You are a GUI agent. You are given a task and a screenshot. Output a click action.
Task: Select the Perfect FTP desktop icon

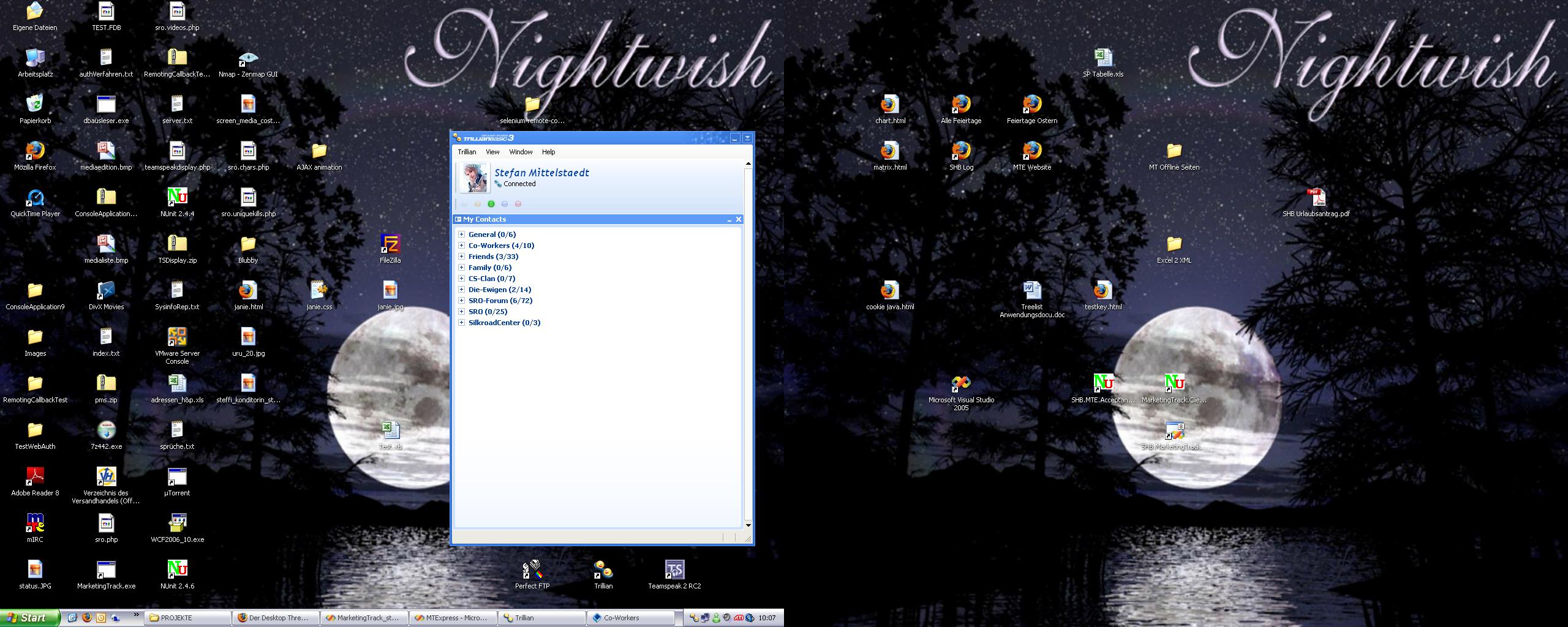tap(532, 571)
